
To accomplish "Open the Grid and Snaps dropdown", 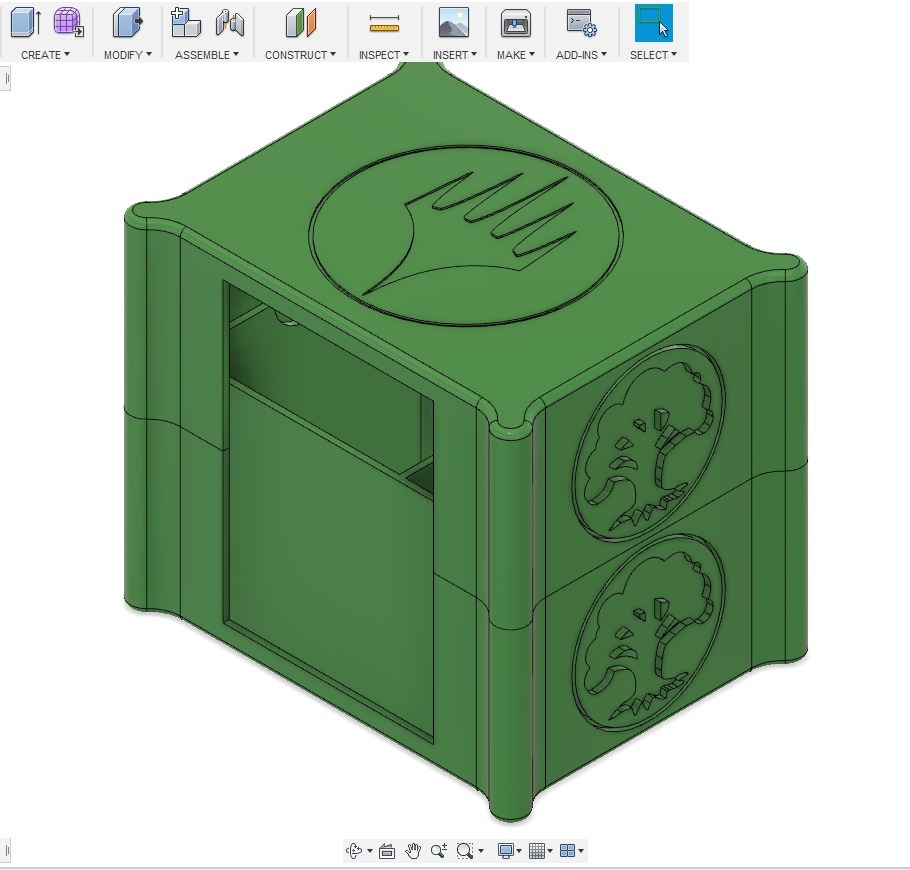I will click(541, 851).
